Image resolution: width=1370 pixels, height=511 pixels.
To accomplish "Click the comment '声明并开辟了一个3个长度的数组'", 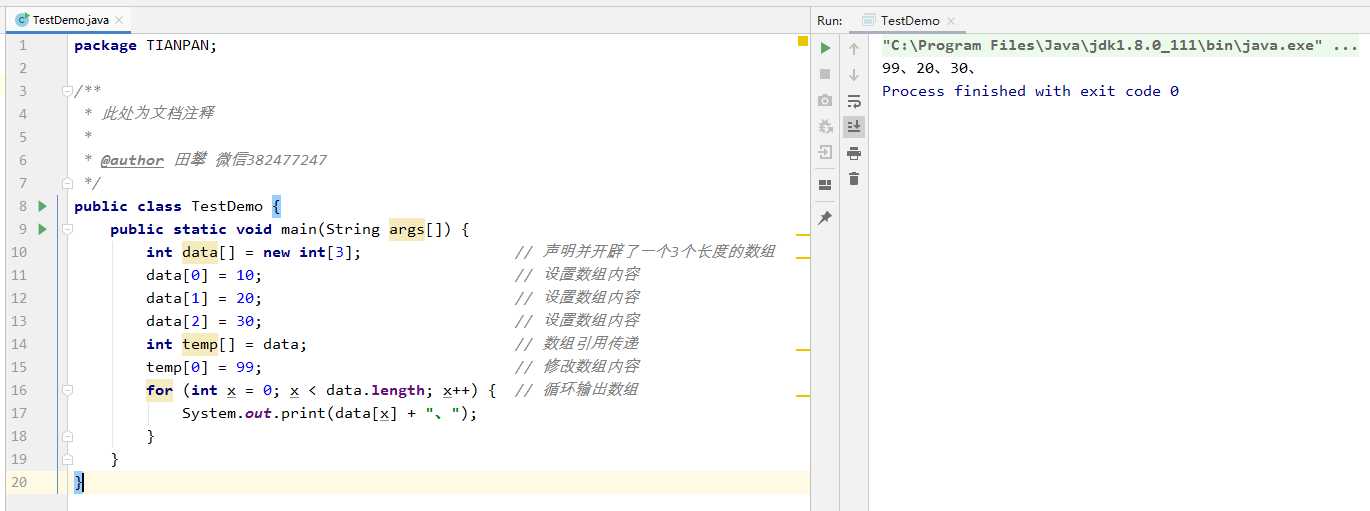I will 659,252.
